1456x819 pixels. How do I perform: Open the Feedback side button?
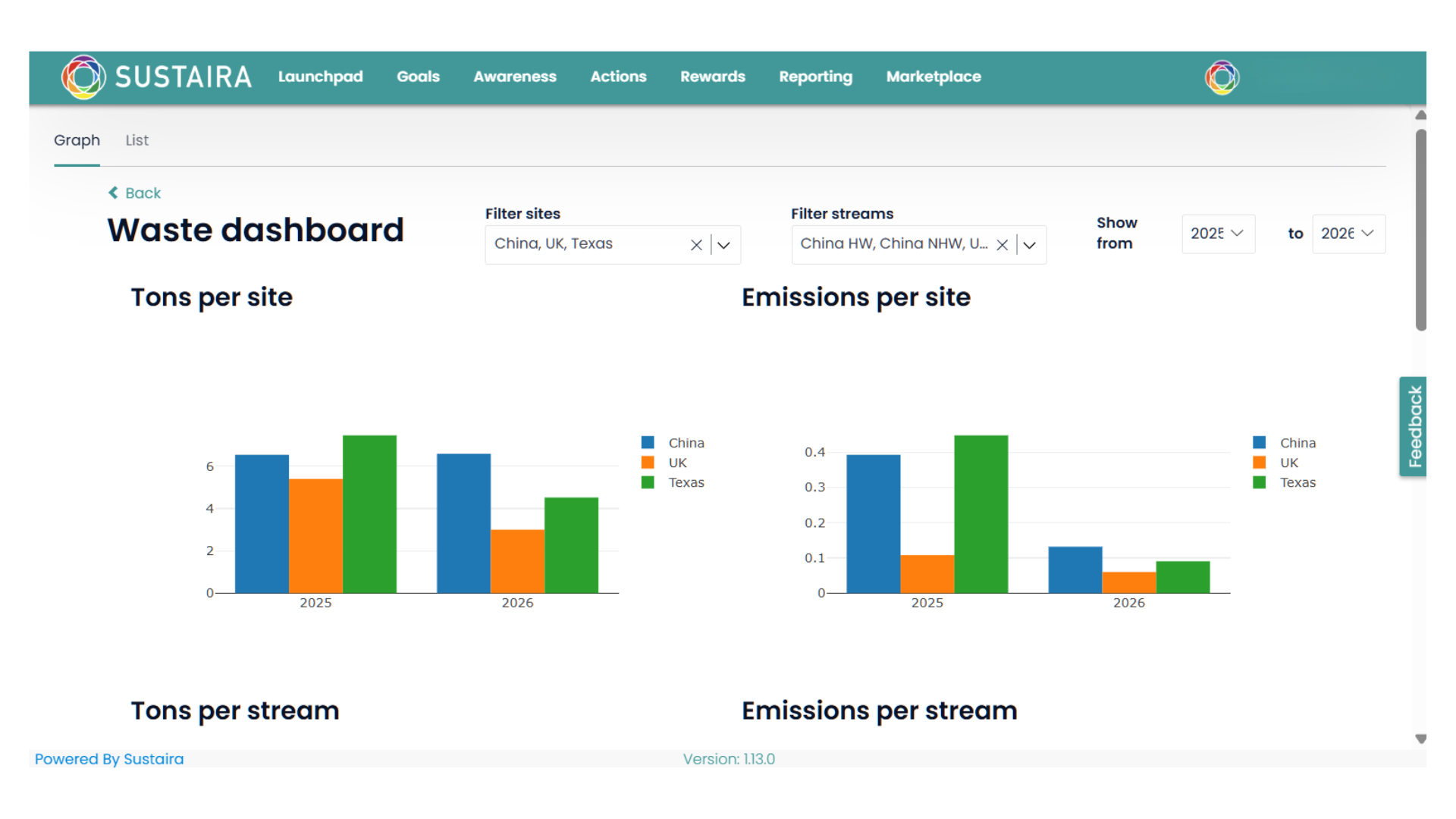click(1414, 426)
